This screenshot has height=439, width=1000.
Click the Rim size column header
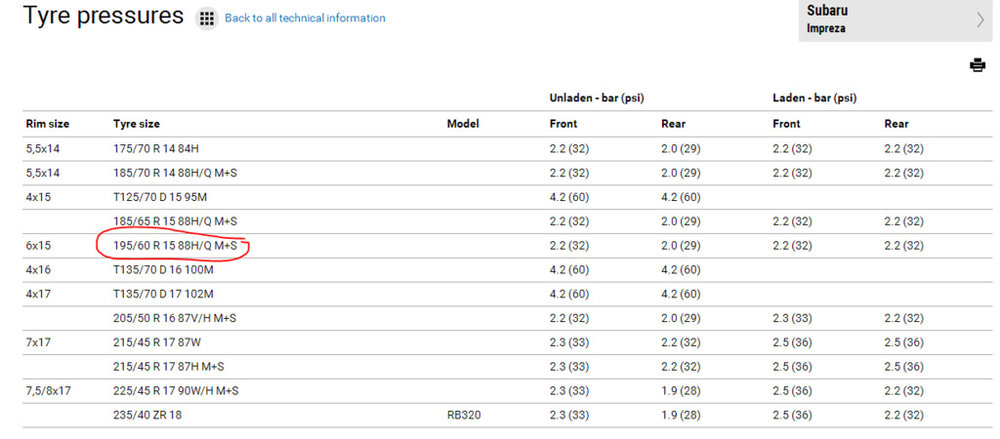click(47, 124)
